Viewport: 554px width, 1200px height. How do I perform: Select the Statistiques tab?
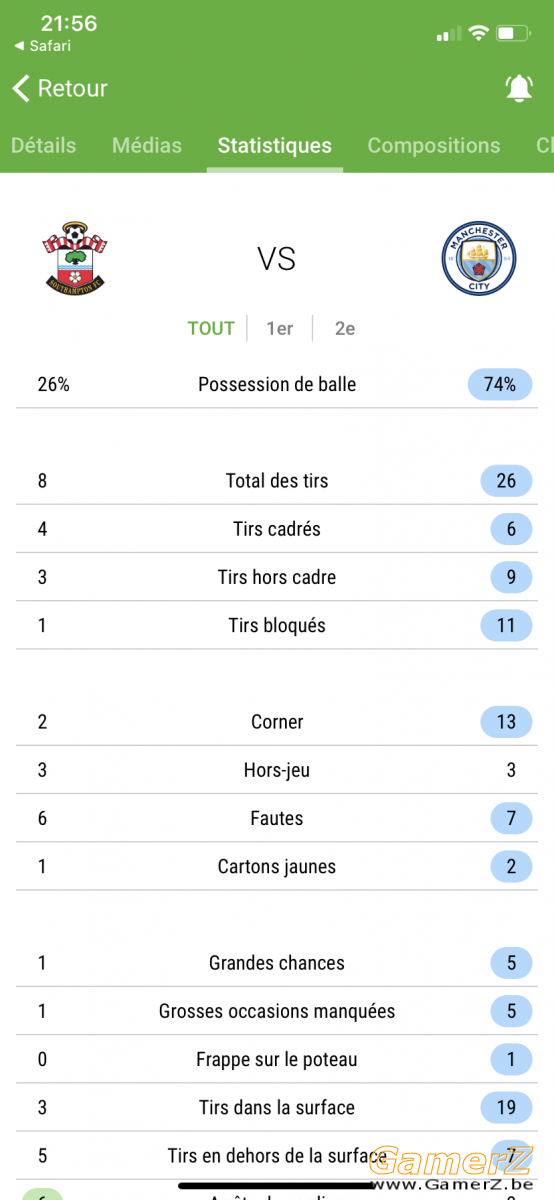[x=275, y=145]
